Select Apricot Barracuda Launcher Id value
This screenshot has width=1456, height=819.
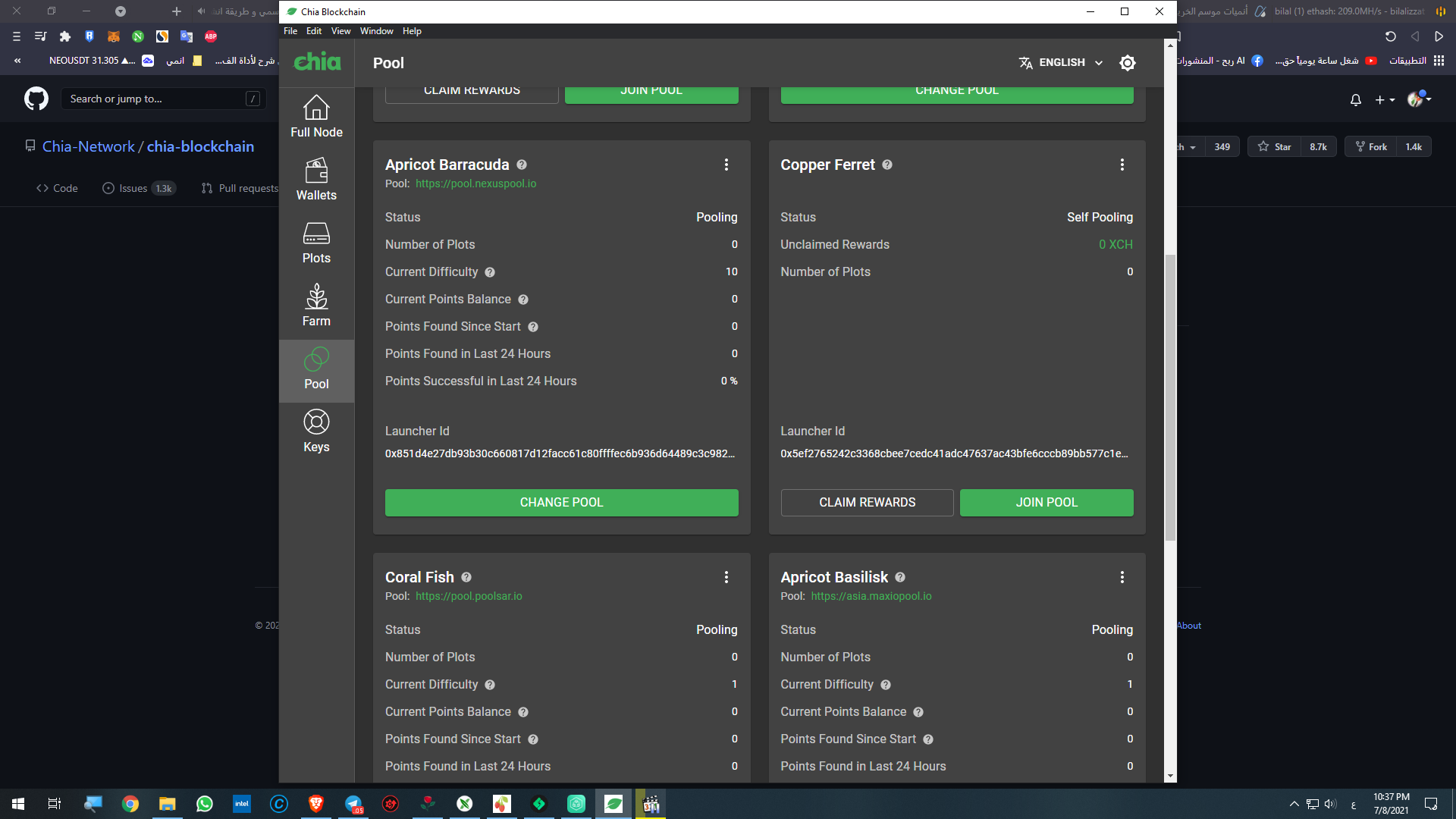[560, 453]
